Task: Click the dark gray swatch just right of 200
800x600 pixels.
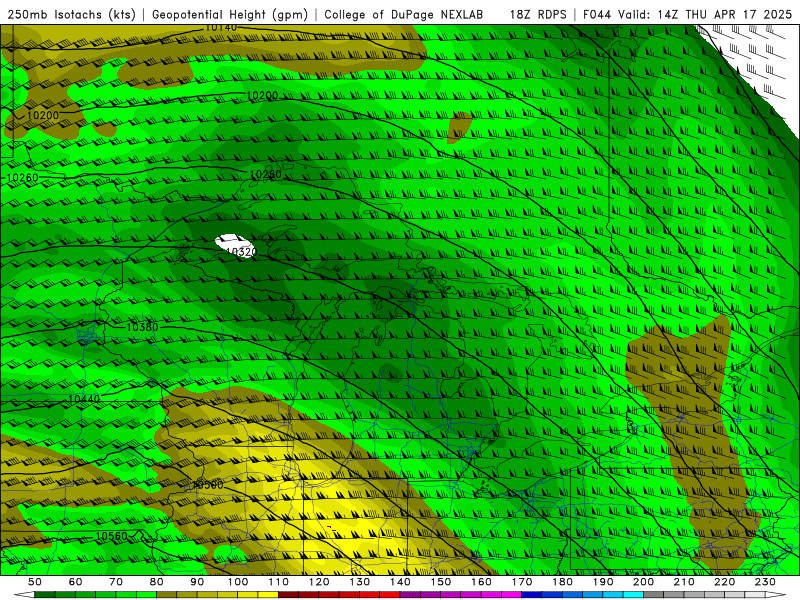Action: 655,595
